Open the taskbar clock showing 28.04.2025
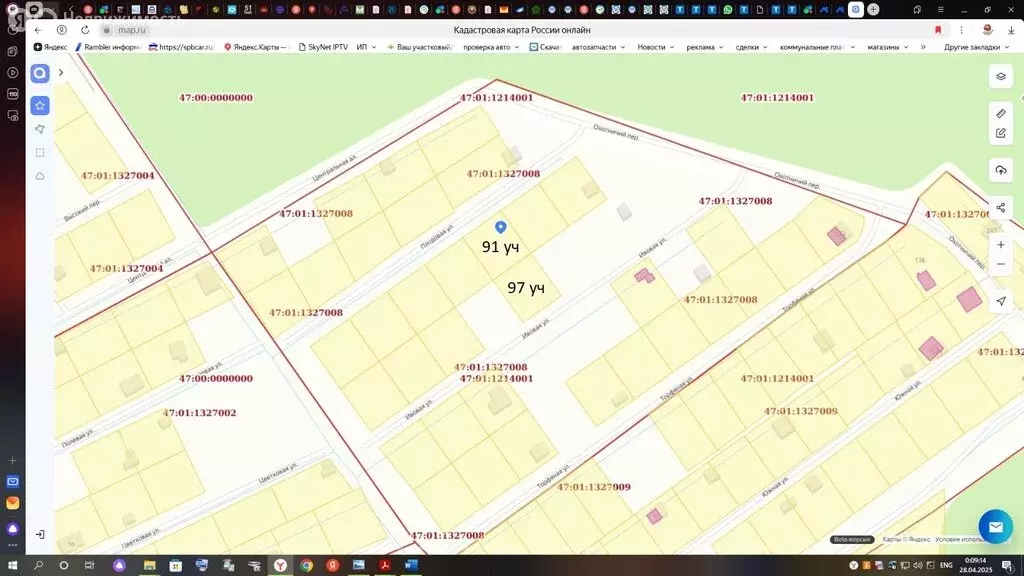The image size is (1024, 576). pos(976,566)
